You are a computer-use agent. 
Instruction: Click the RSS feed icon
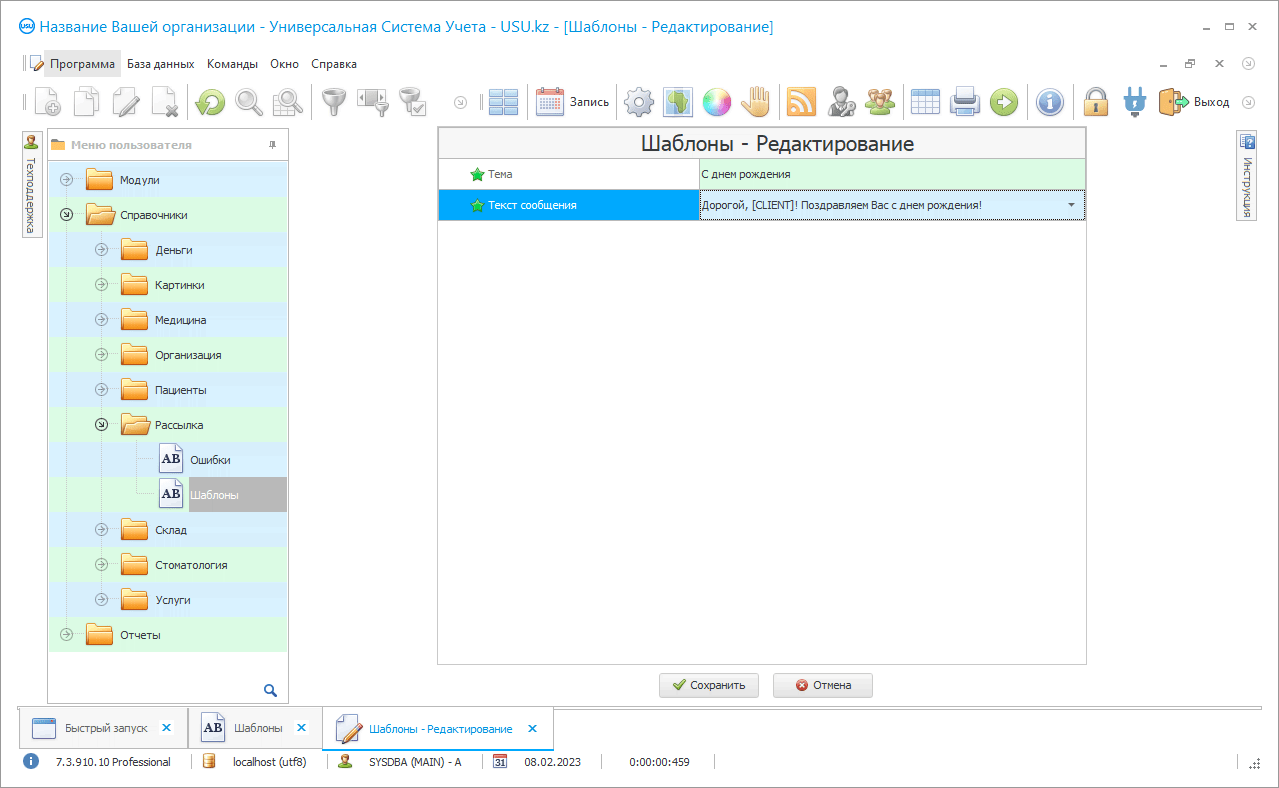click(801, 101)
